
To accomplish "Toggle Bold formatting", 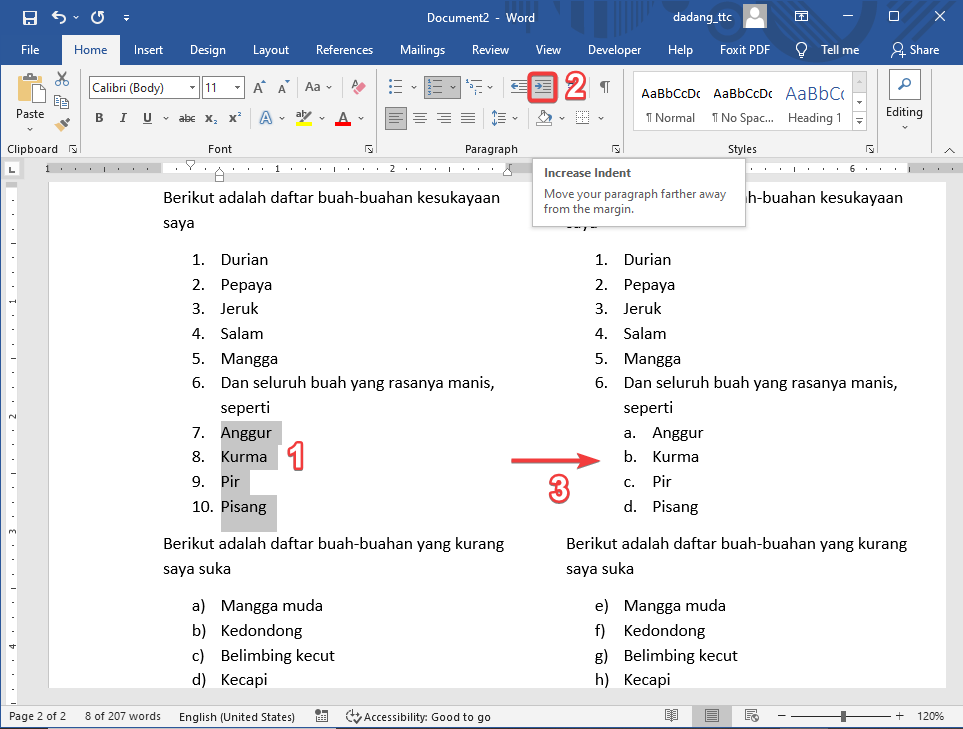I will pos(98,118).
